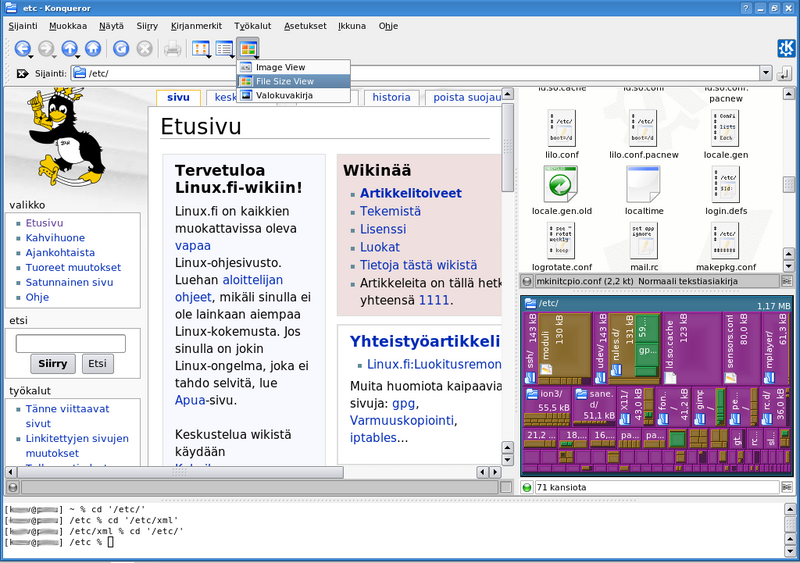
Task: Select File Size View menu entry
Action: (x=285, y=81)
